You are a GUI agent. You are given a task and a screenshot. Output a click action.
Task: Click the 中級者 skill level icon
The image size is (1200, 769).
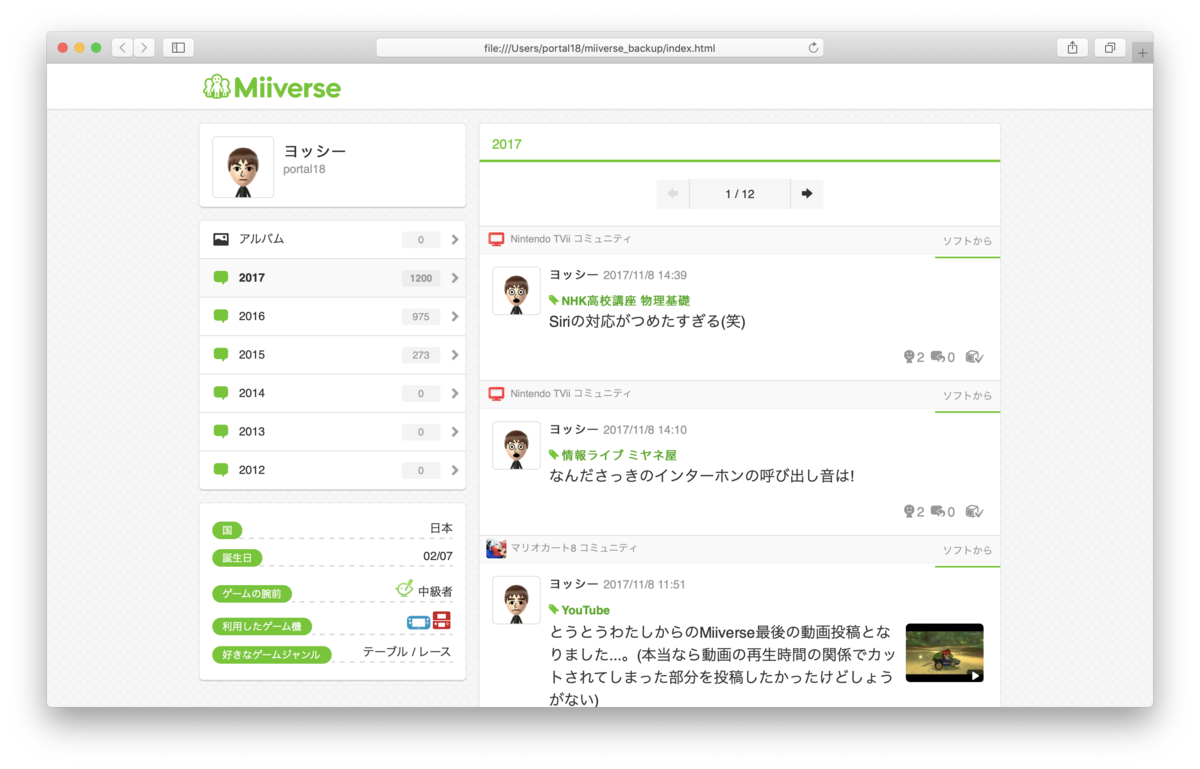[x=405, y=589]
